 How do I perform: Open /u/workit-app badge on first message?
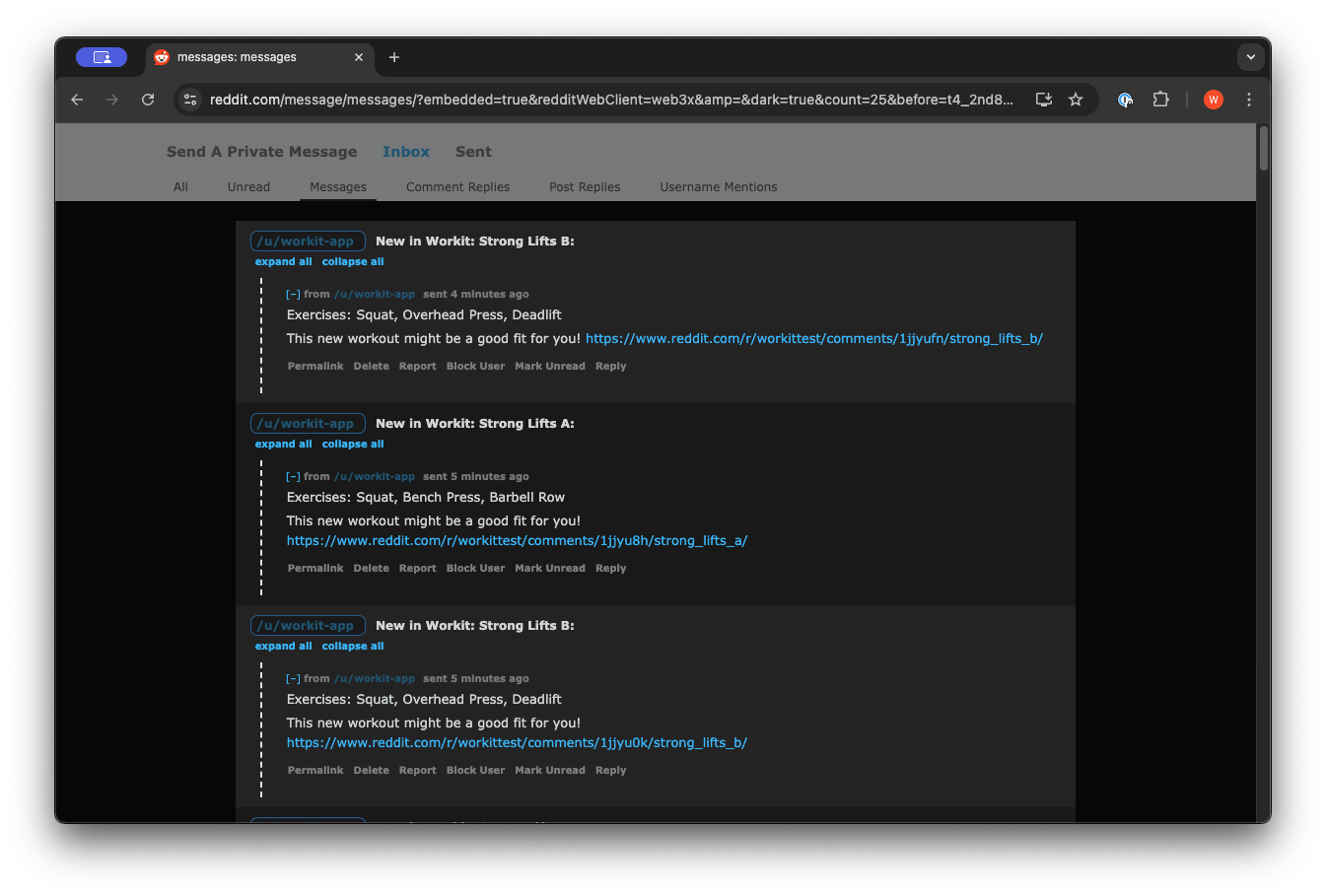[x=308, y=241]
